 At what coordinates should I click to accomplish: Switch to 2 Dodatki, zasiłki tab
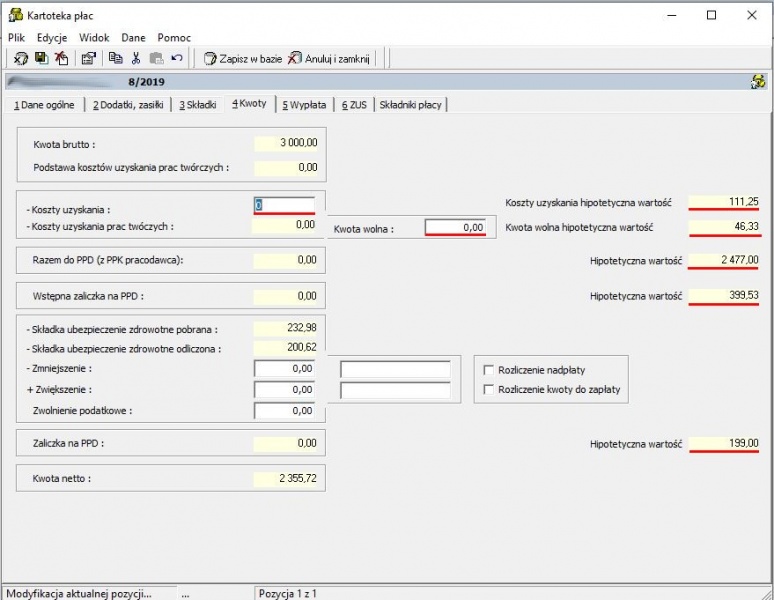coord(128,105)
